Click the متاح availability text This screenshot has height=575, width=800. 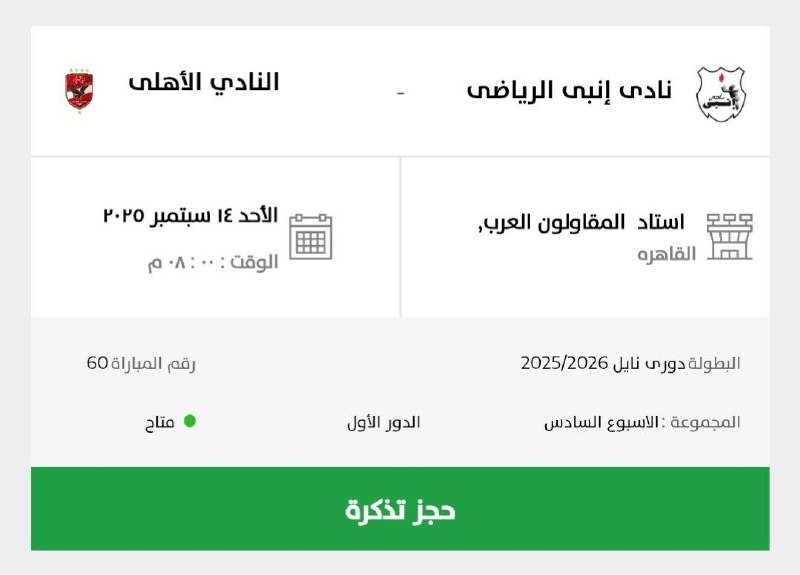(x=160, y=423)
